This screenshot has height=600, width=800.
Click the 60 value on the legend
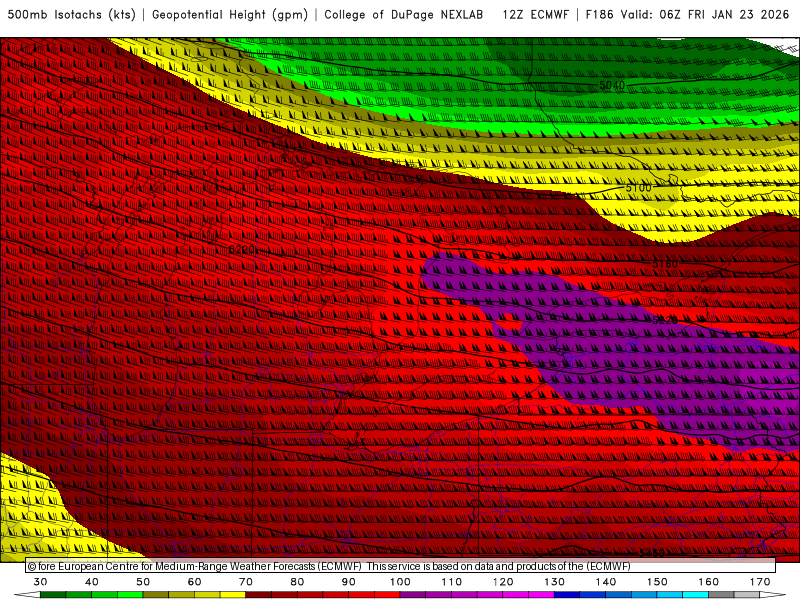tap(194, 582)
